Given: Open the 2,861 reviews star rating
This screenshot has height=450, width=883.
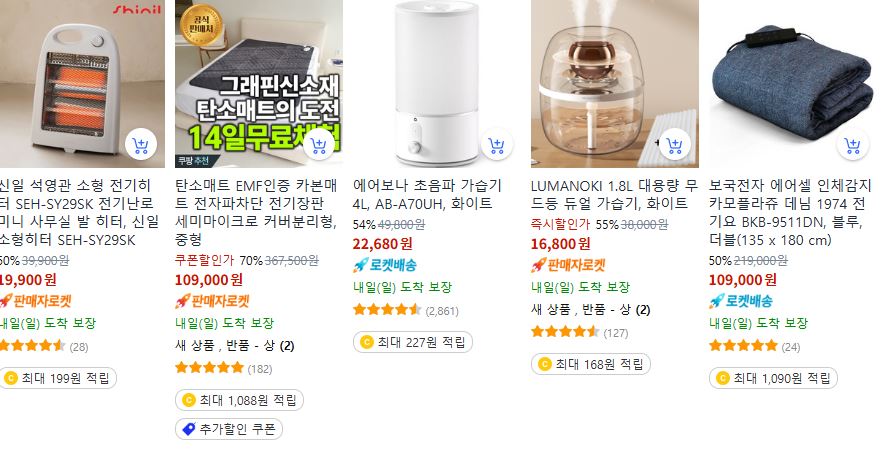Looking at the screenshot, I should click(x=406, y=310).
